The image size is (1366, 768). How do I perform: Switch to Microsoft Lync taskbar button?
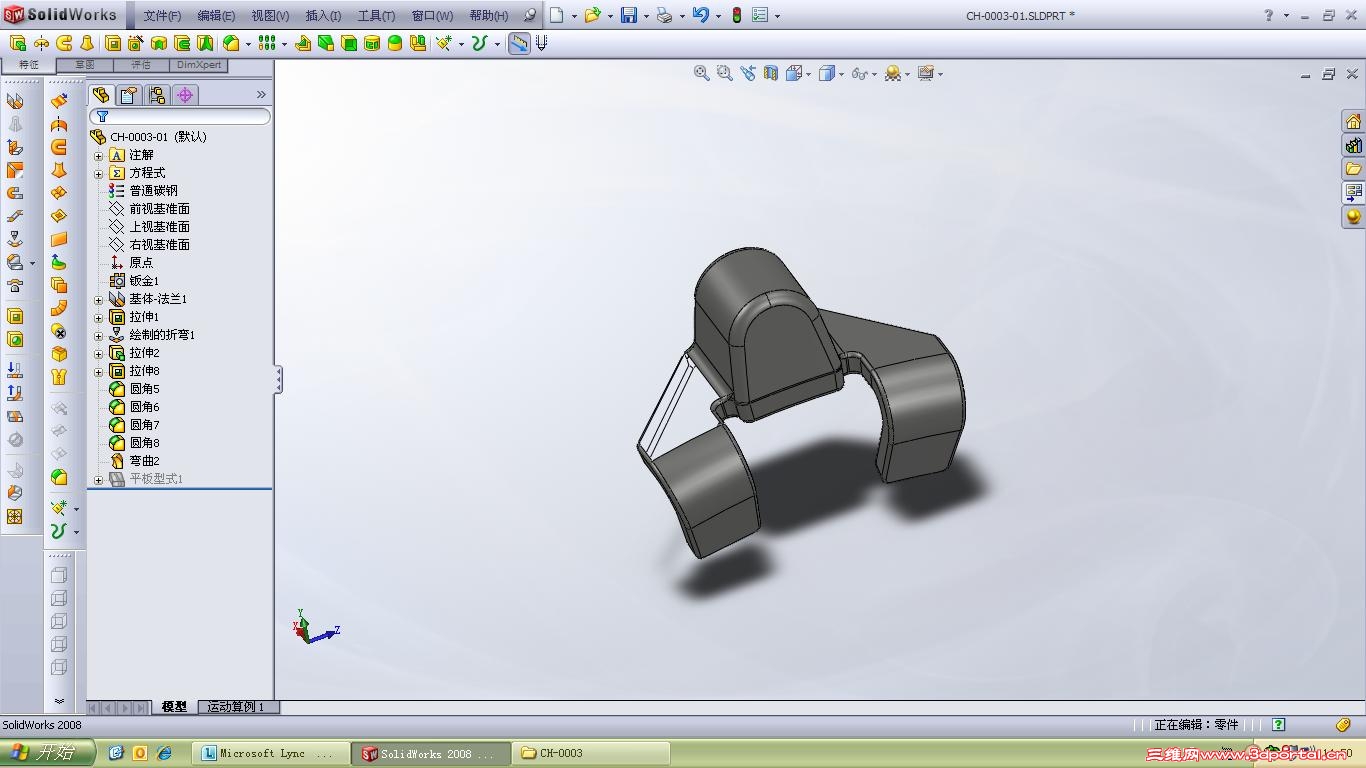point(271,753)
